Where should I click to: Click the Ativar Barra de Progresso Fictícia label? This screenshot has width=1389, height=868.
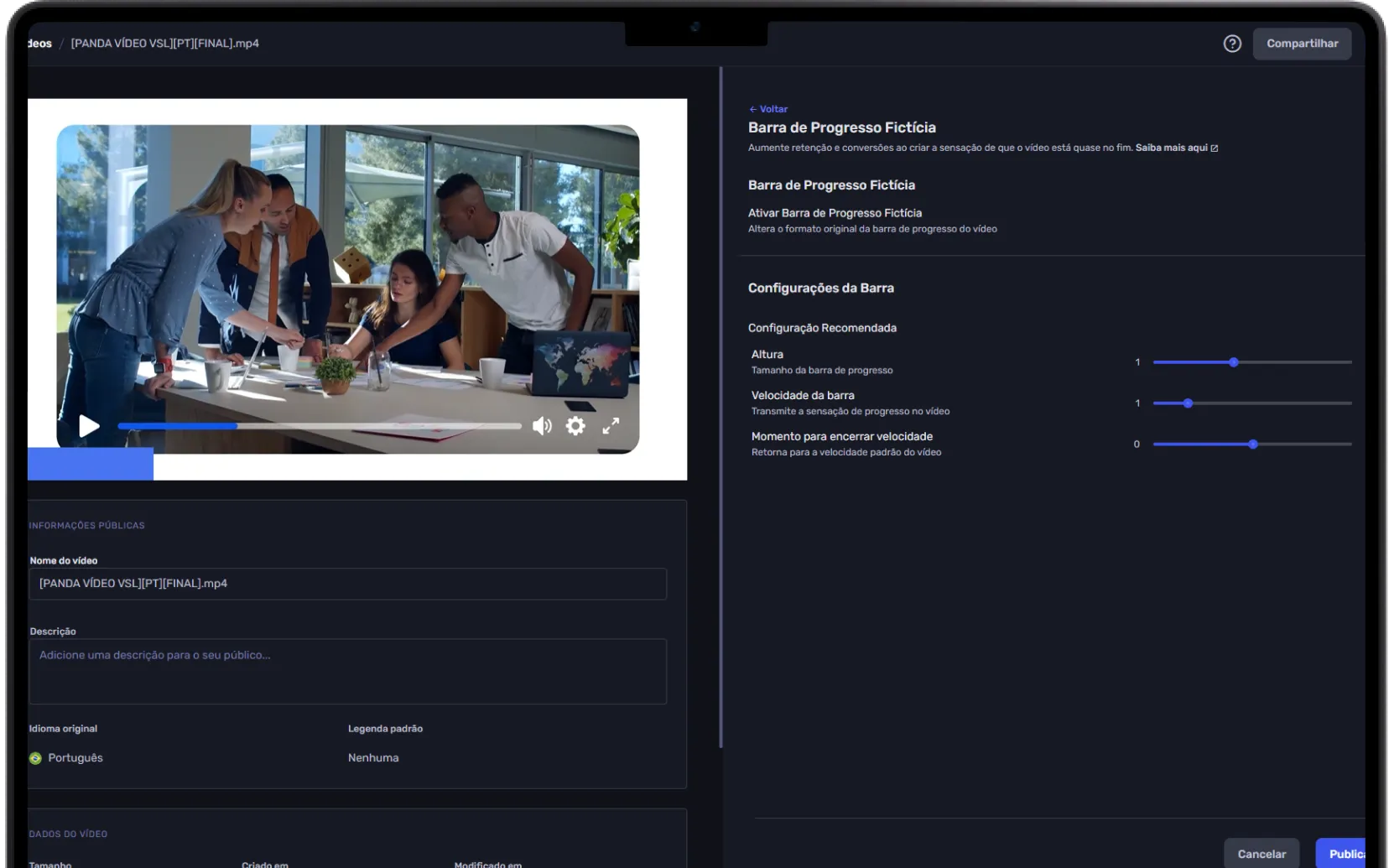coord(835,213)
